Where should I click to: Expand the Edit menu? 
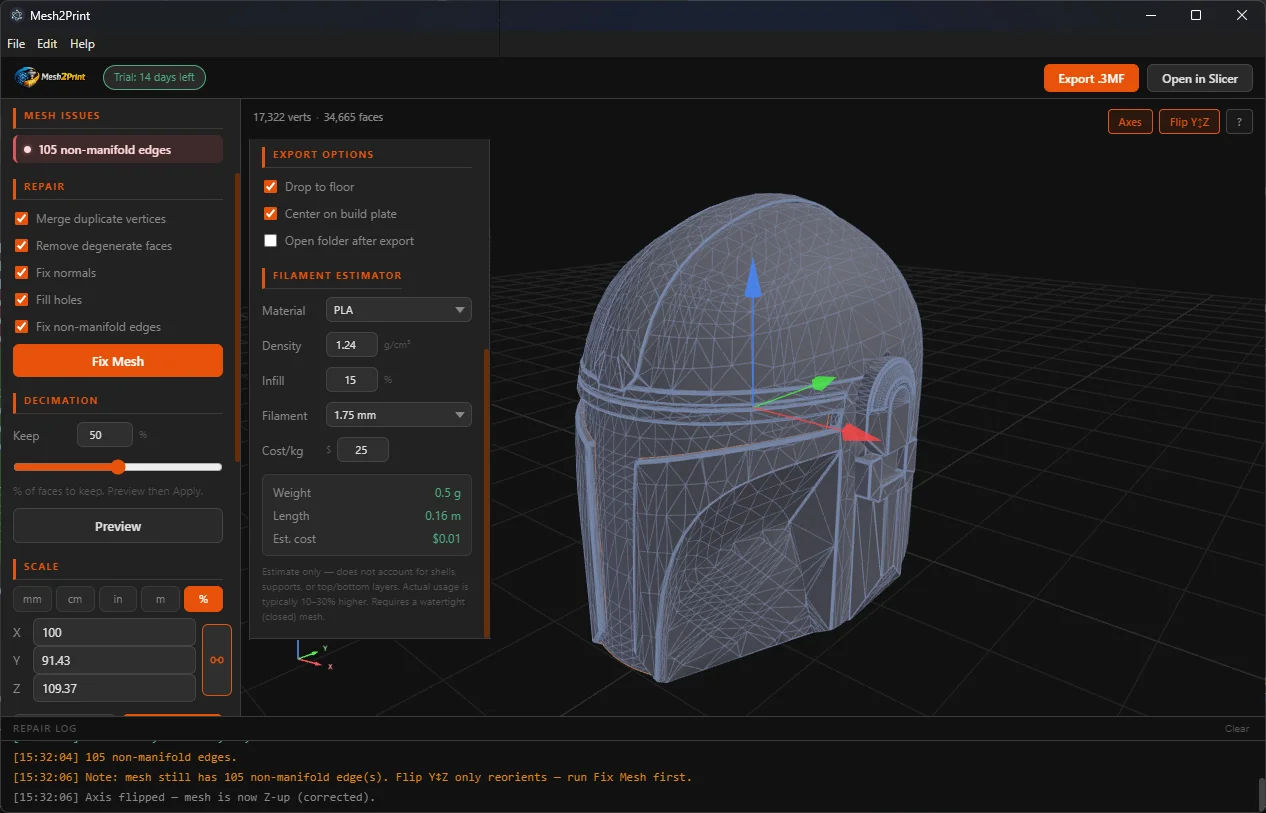46,44
